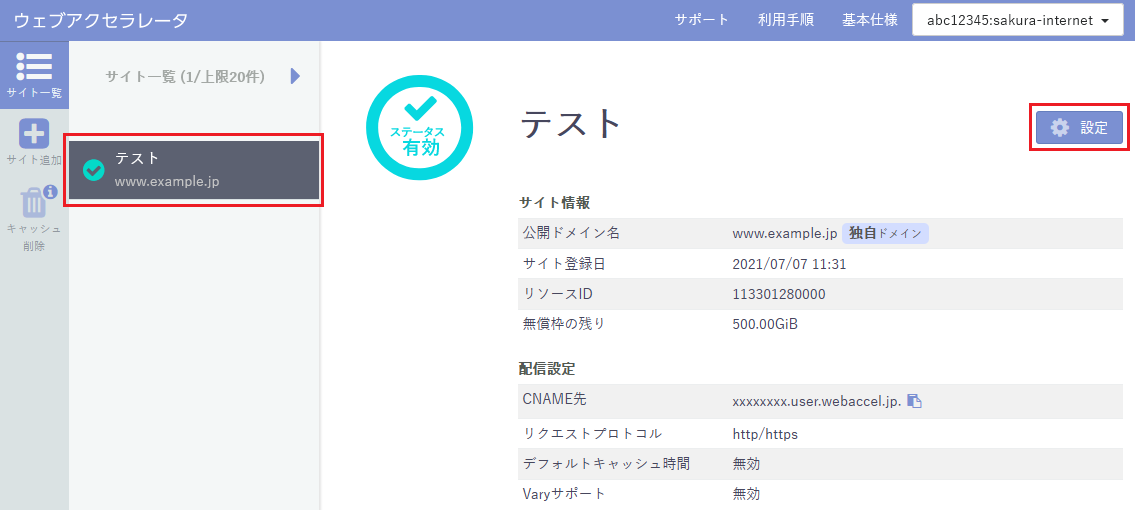Click the gear icon in 設定 button
The width and height of the screenshot is (1135, 510).
coord(1060,128)
